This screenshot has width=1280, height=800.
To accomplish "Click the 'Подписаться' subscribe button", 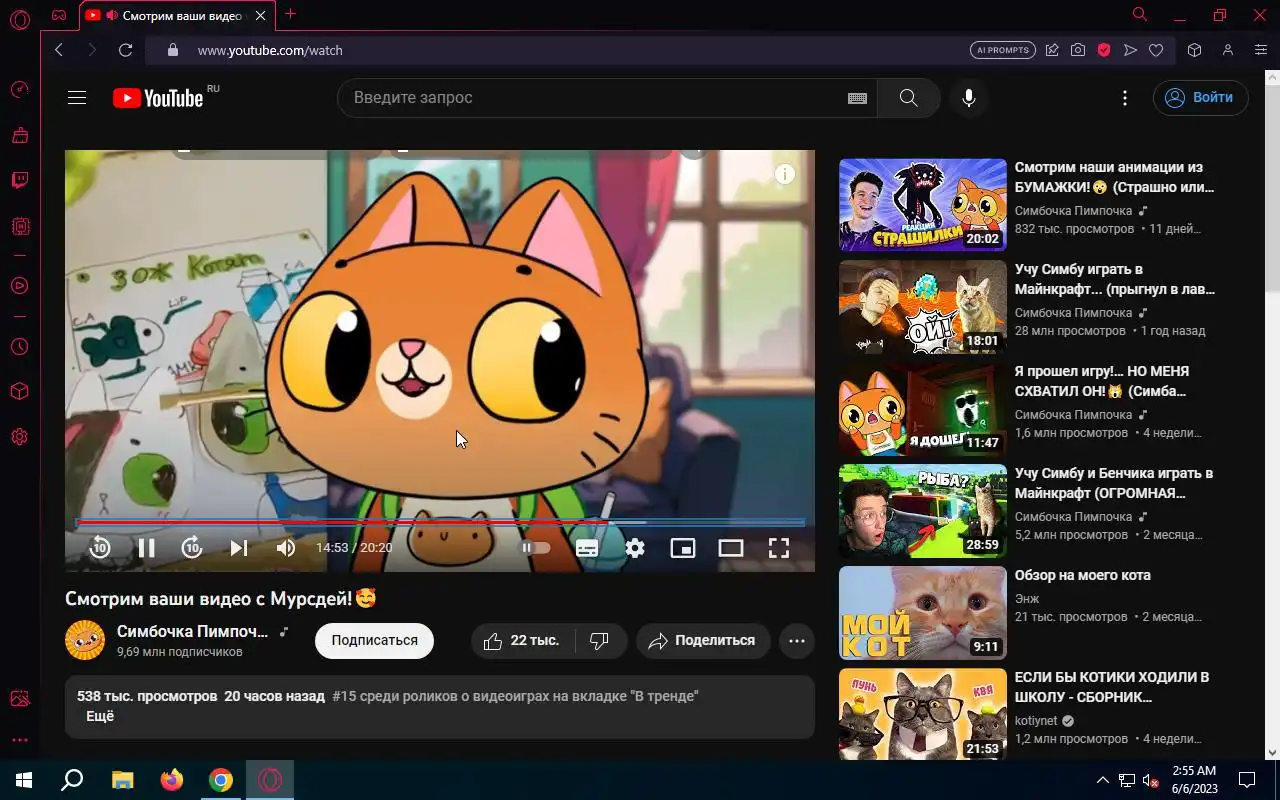I will pyautogui.click(x=374, y=641).
